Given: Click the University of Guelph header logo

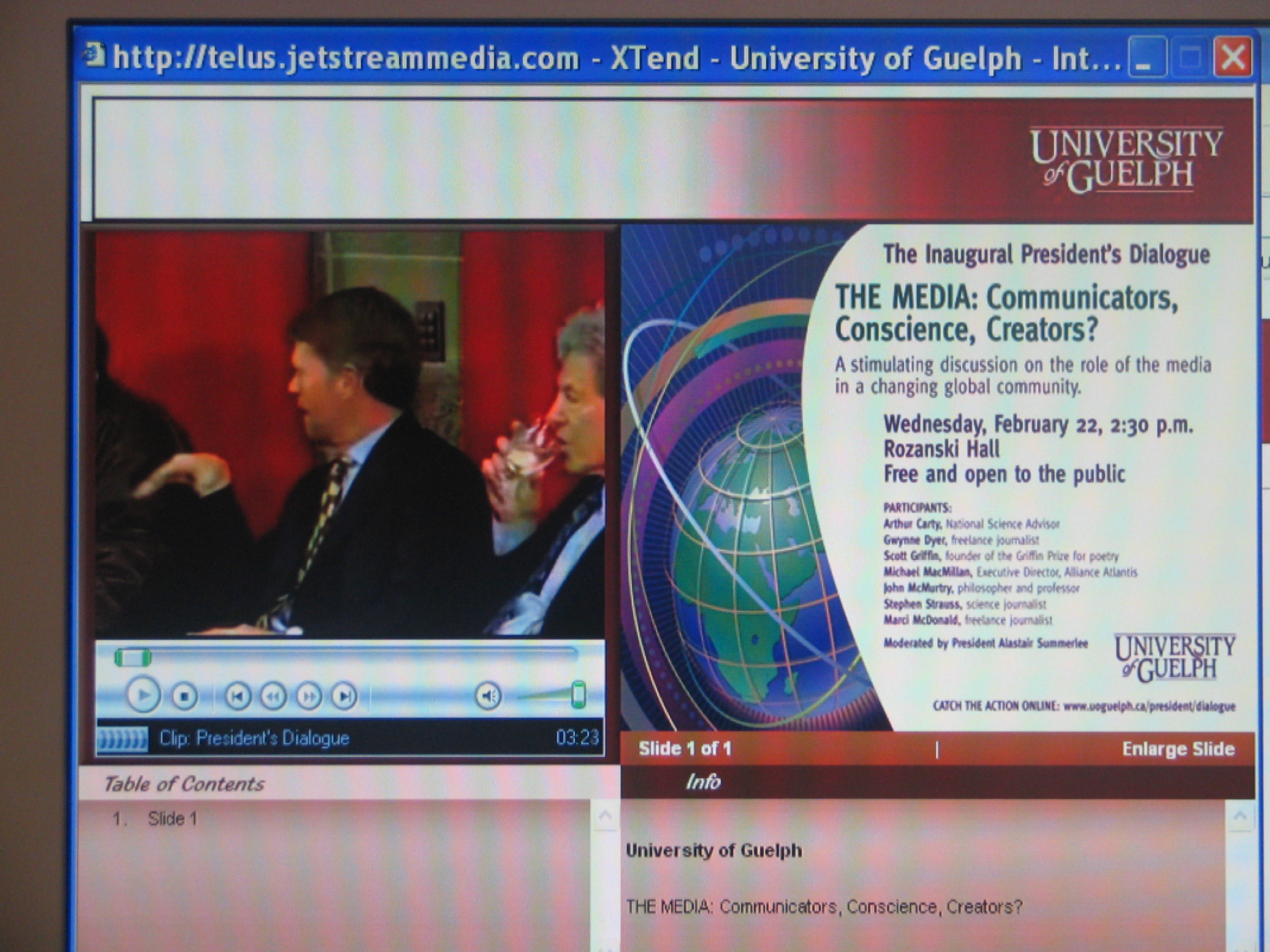Looking at the screenshot, I should (1126, 160).
